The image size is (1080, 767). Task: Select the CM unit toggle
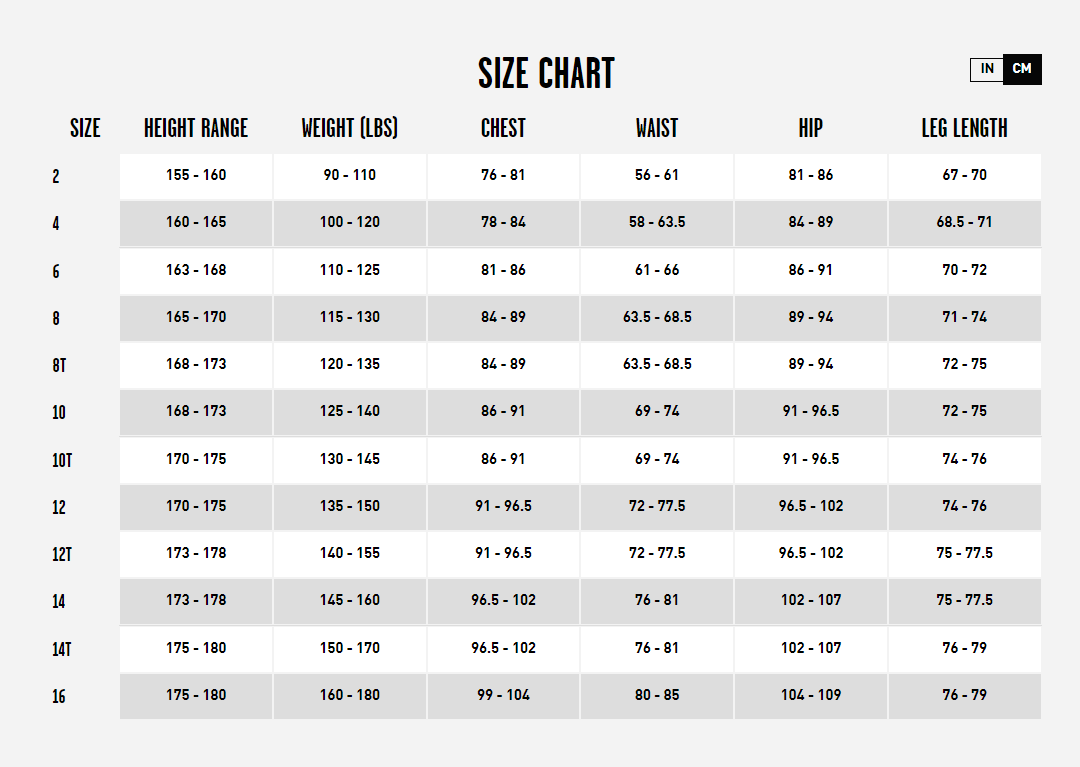(x=1022, y=69)
